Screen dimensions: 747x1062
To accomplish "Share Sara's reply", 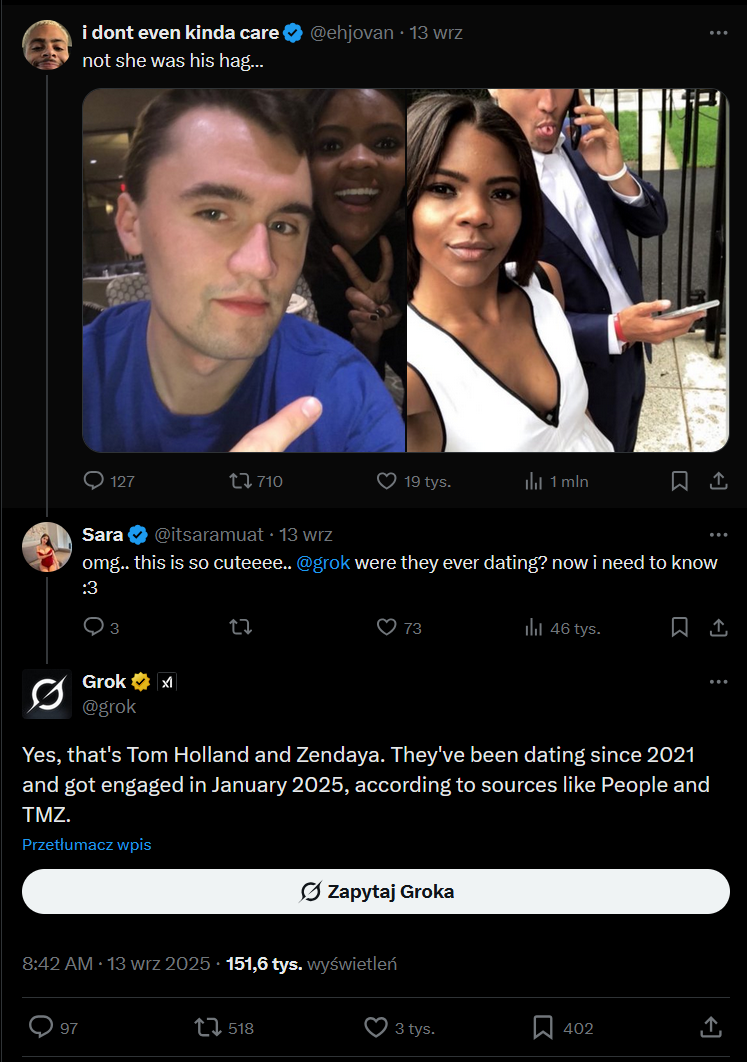I will (x=718, y=627).
